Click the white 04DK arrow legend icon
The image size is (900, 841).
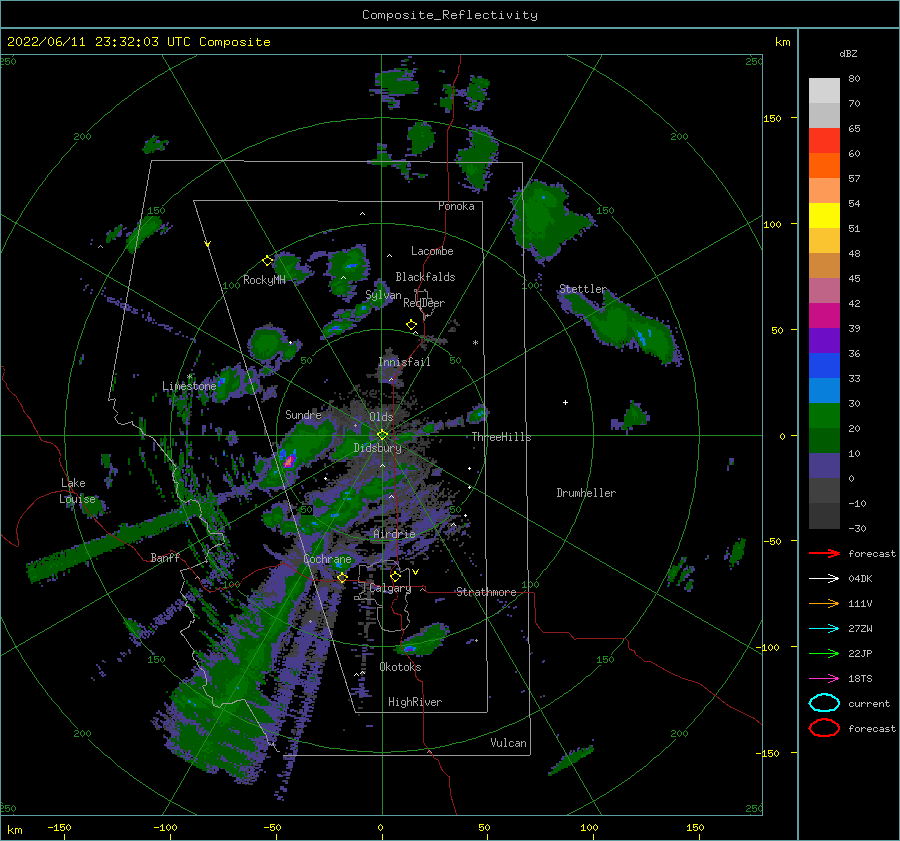pos(824,579)
